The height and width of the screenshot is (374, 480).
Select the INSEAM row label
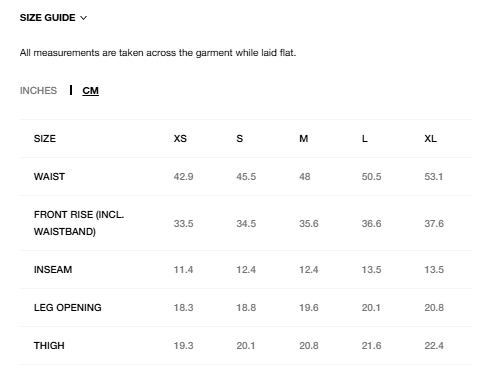tap(53, 270)
